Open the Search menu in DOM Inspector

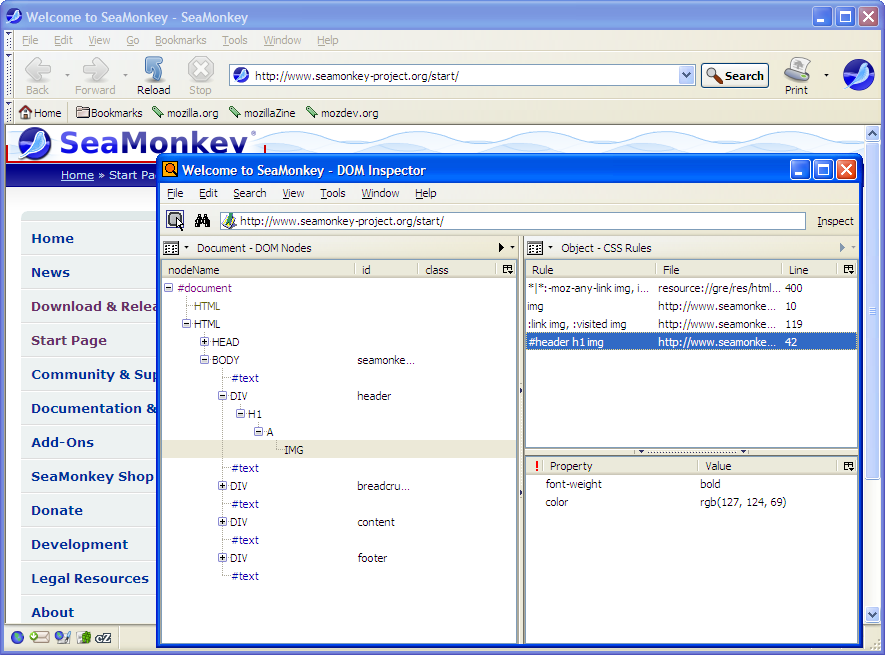pos(249,193)
